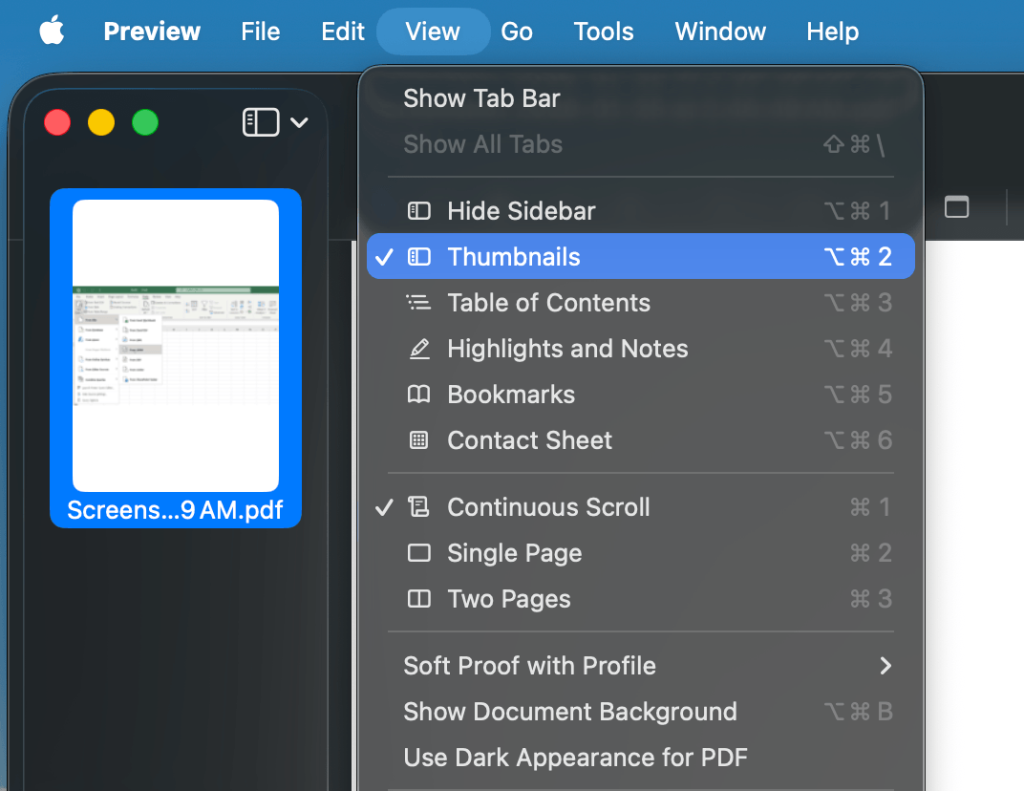Toggle Show Document Background
This screenshot has width=1024, height=791.
point(570,712)
